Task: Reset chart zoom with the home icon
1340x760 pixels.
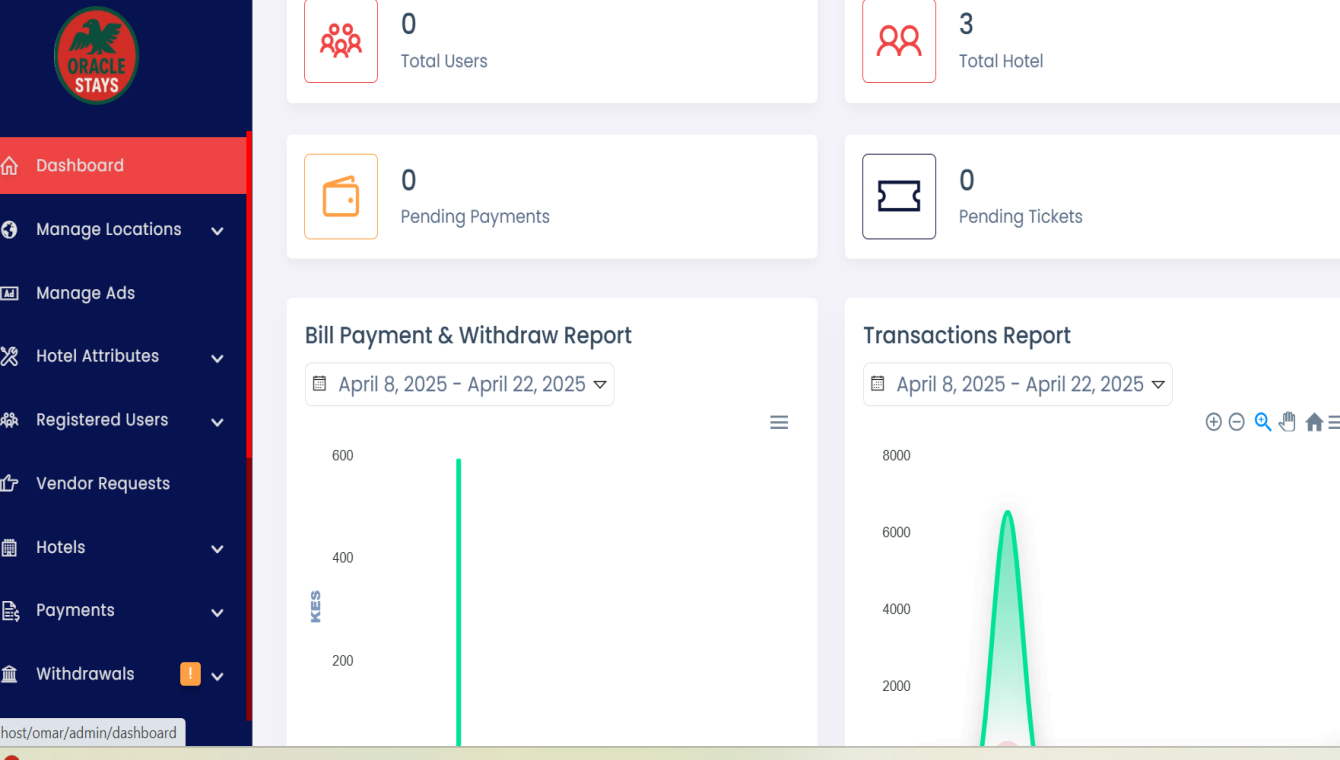Action: (x=1314, y=422)
